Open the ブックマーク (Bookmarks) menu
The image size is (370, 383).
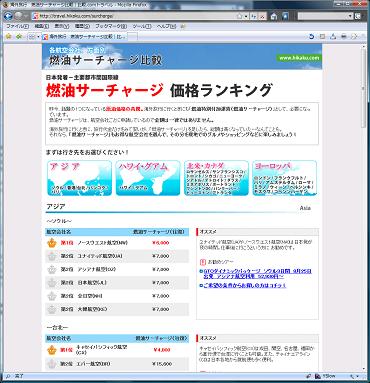(111, 26)
